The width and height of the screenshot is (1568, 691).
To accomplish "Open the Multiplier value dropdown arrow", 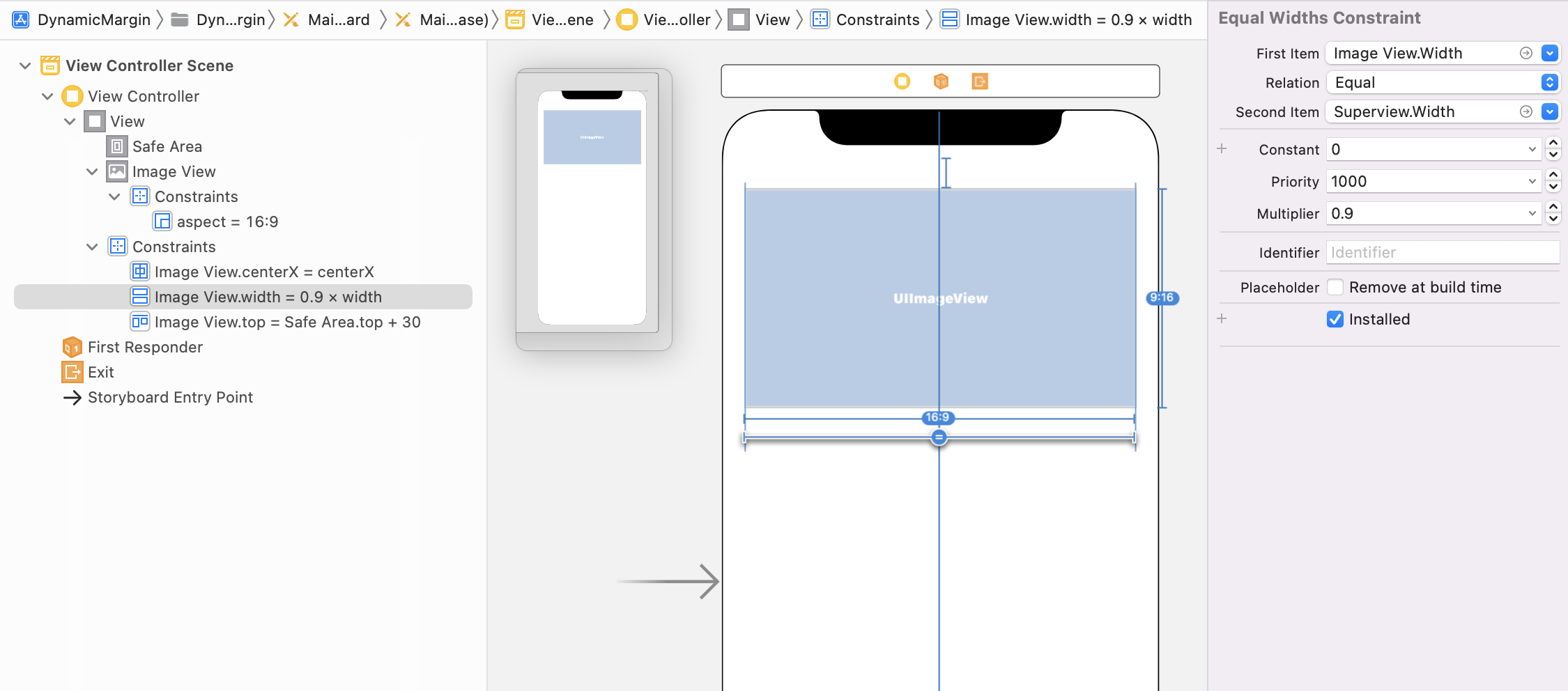I will pos(1532,213).
